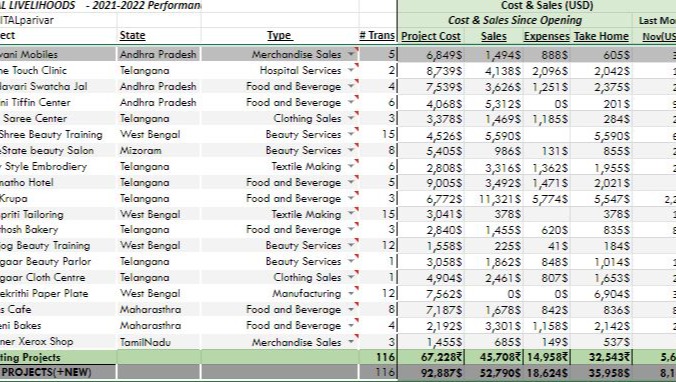Open Beauty Services dropdown in eState beauty Salon row
Screen dimensions: 676x382
pyautogui.click(x=352, y=150)
